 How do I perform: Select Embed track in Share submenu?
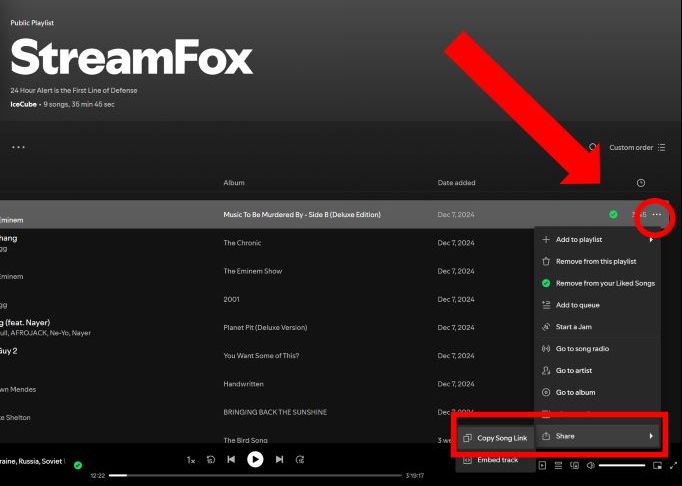[495, 460]
